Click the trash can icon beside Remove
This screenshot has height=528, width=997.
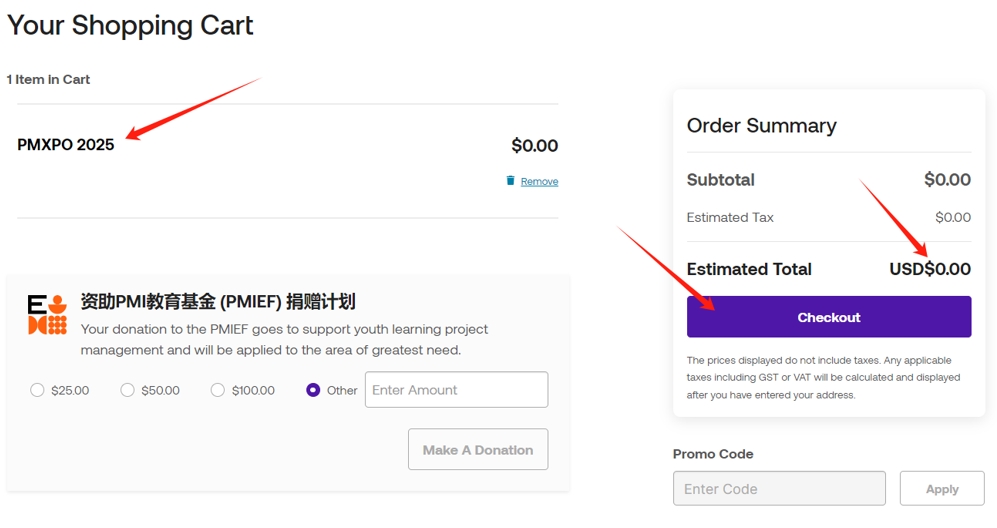[510, 181]
